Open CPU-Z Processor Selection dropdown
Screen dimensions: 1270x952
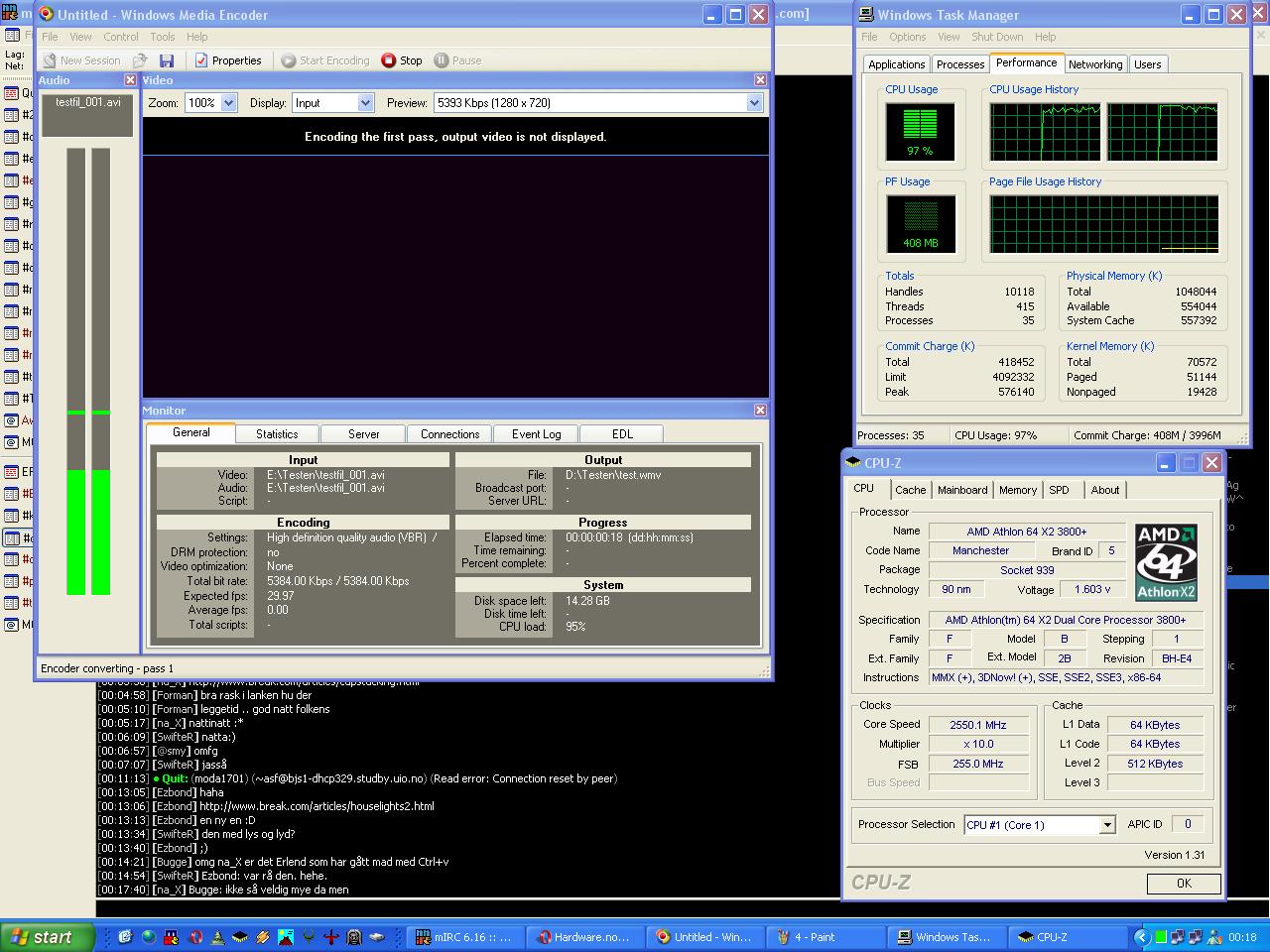point(1107,825)
